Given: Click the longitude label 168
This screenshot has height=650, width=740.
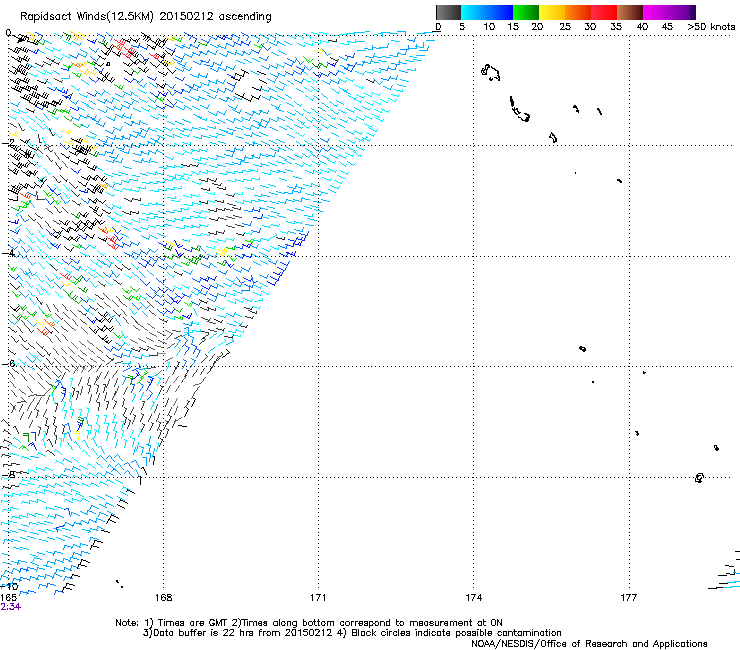Looking at the screenshot, I should point(164,598).
